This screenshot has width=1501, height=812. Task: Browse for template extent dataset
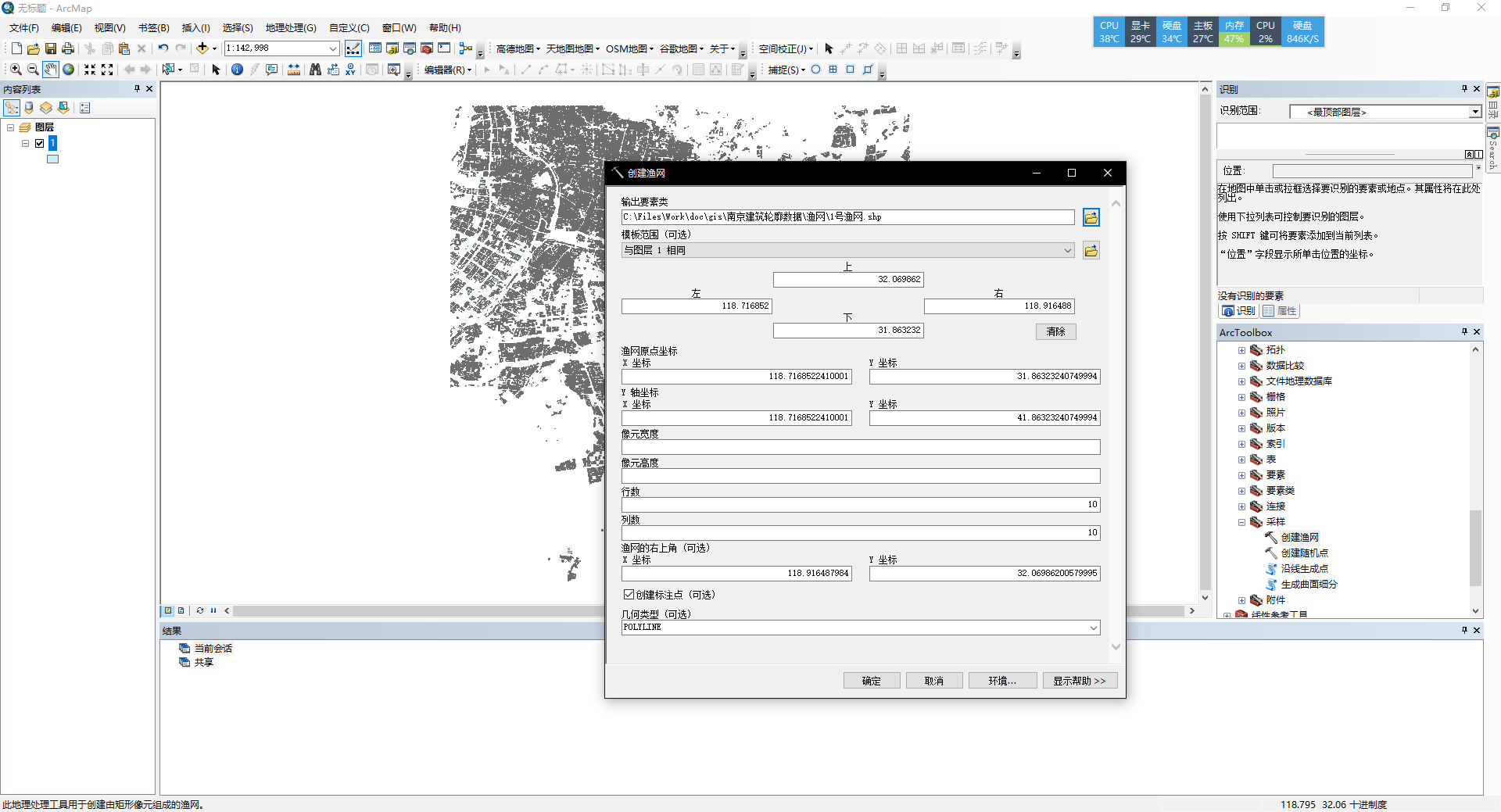[x=1091, y=251]
